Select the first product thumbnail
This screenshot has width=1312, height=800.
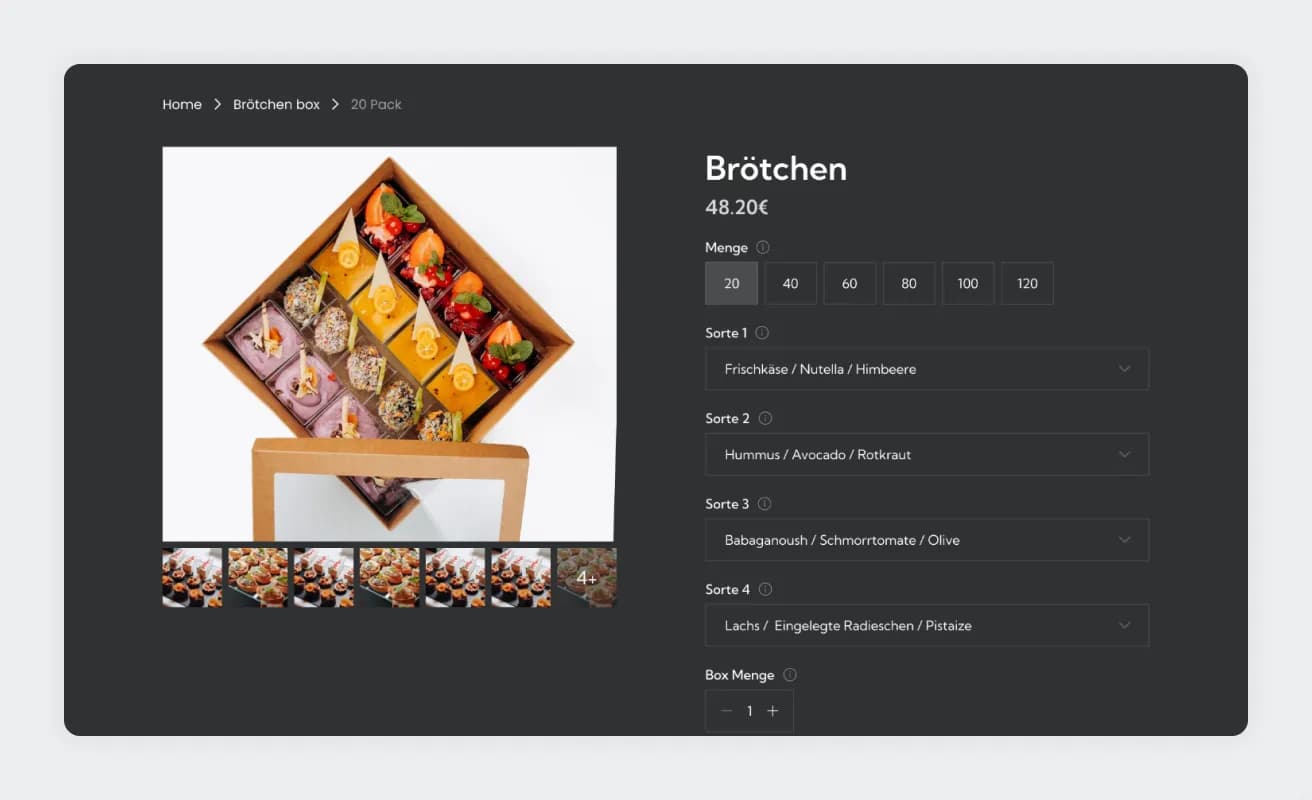click(x=192, y=577)
